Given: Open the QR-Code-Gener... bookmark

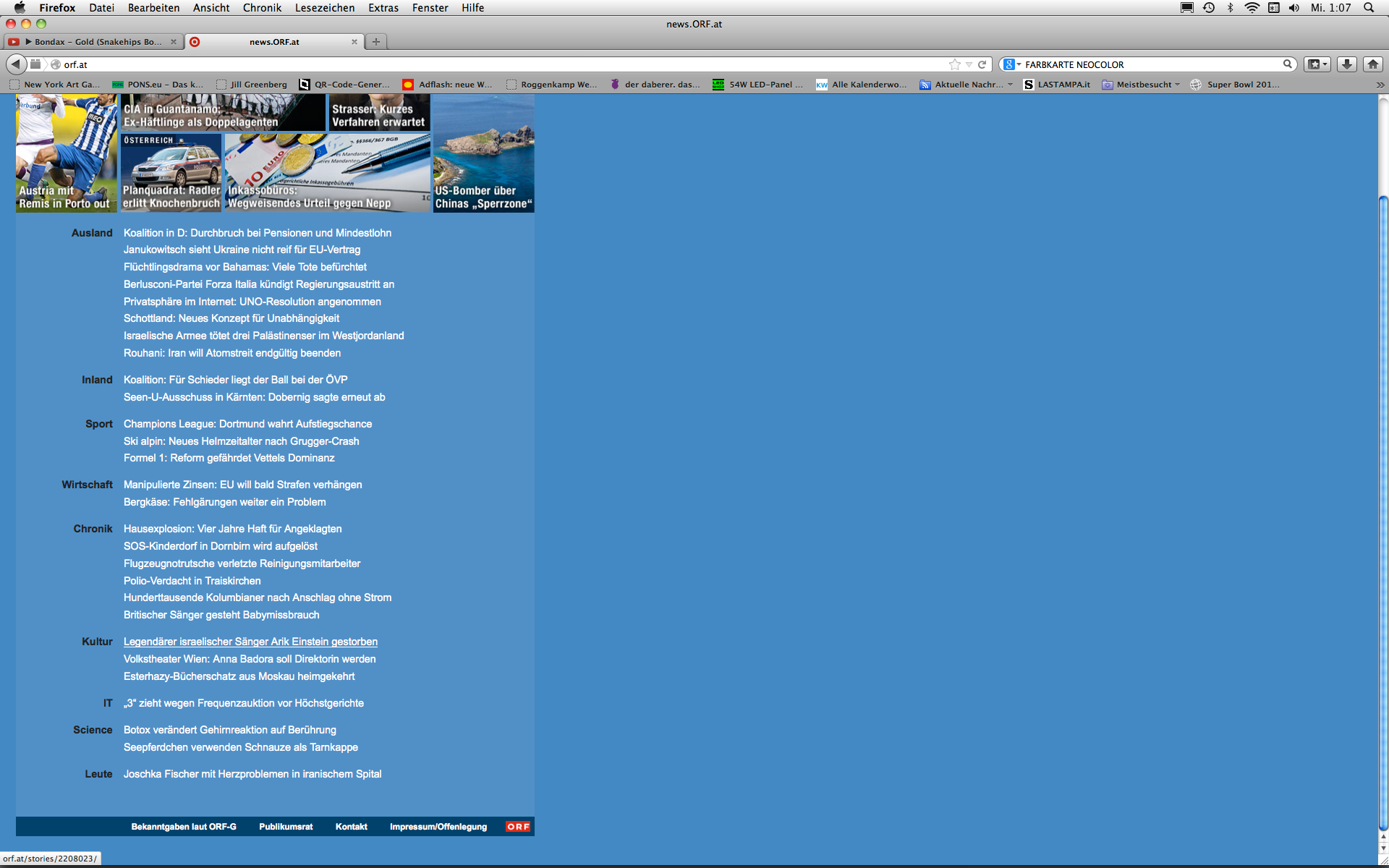Looking at the screenshot, I should (344, 85).
